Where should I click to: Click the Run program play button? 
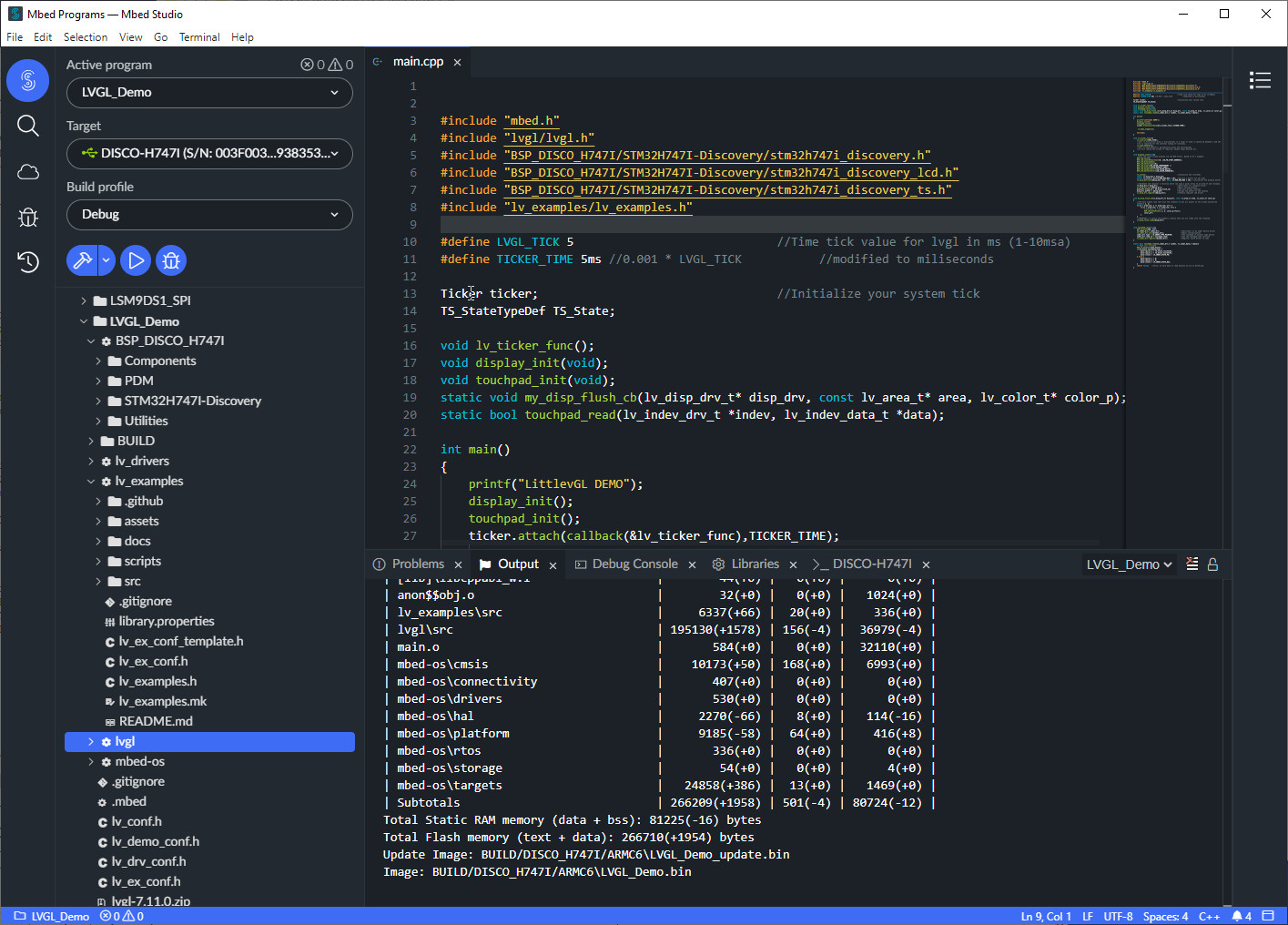point(136,260)
